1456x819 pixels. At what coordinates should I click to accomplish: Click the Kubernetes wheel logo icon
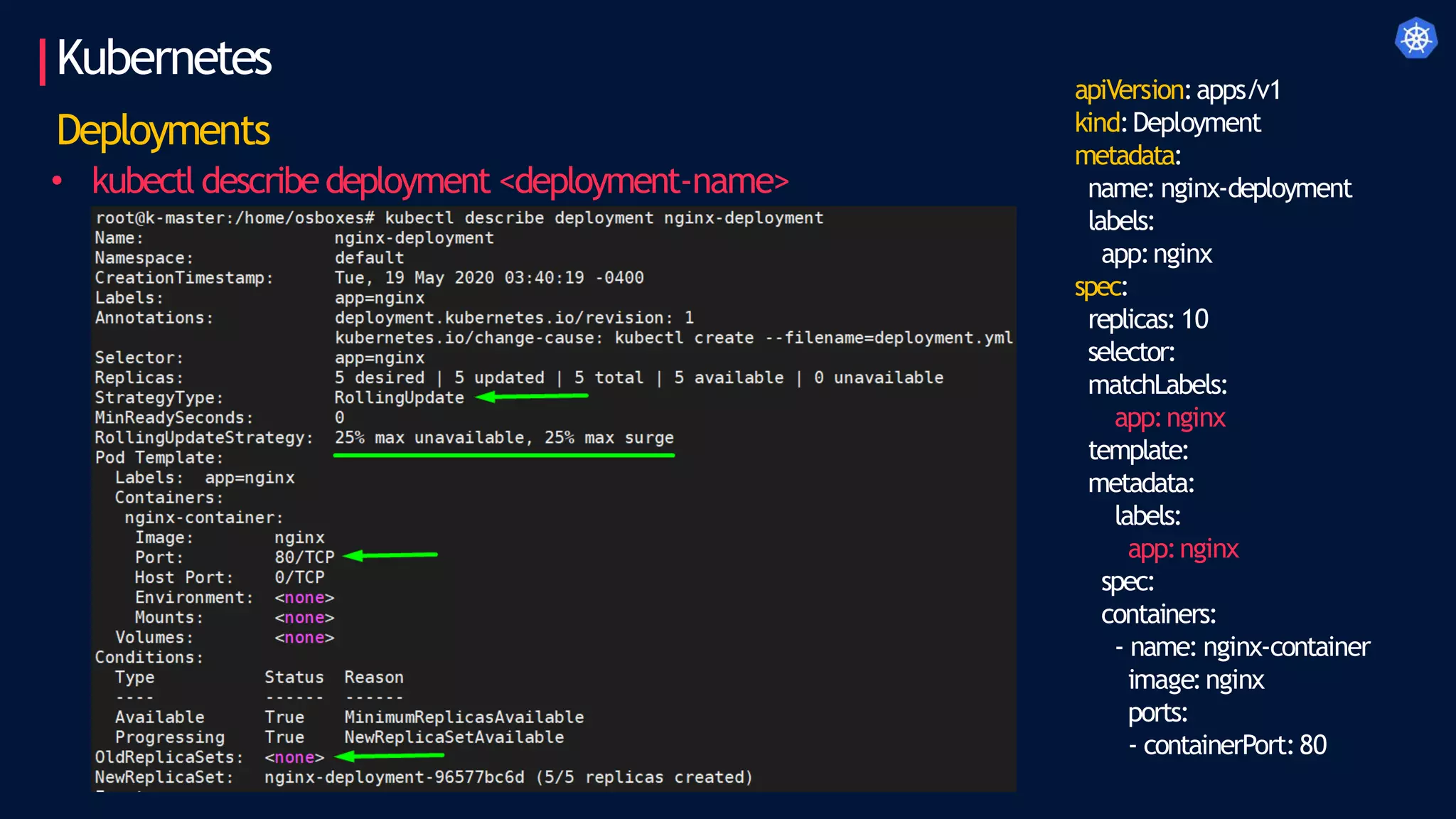1415,38
